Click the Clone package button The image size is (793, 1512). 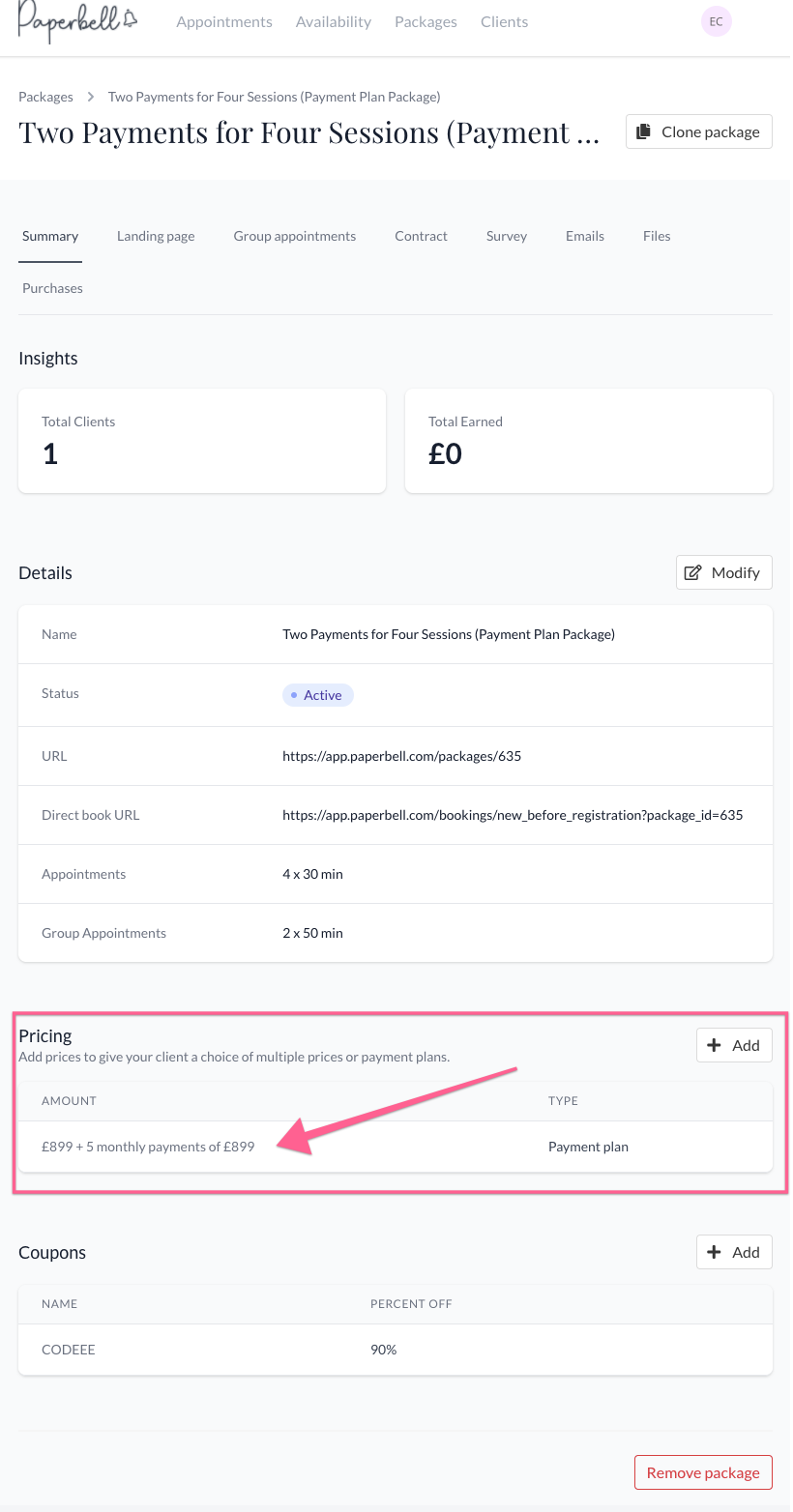click(x=699, y=132)
